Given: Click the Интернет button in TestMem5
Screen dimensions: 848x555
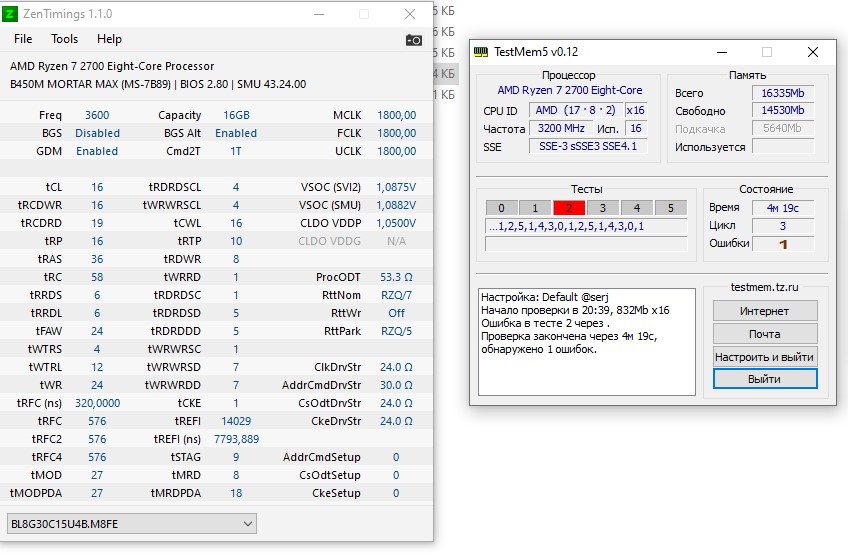Looking at the screenshot, I should click(765, 311).
